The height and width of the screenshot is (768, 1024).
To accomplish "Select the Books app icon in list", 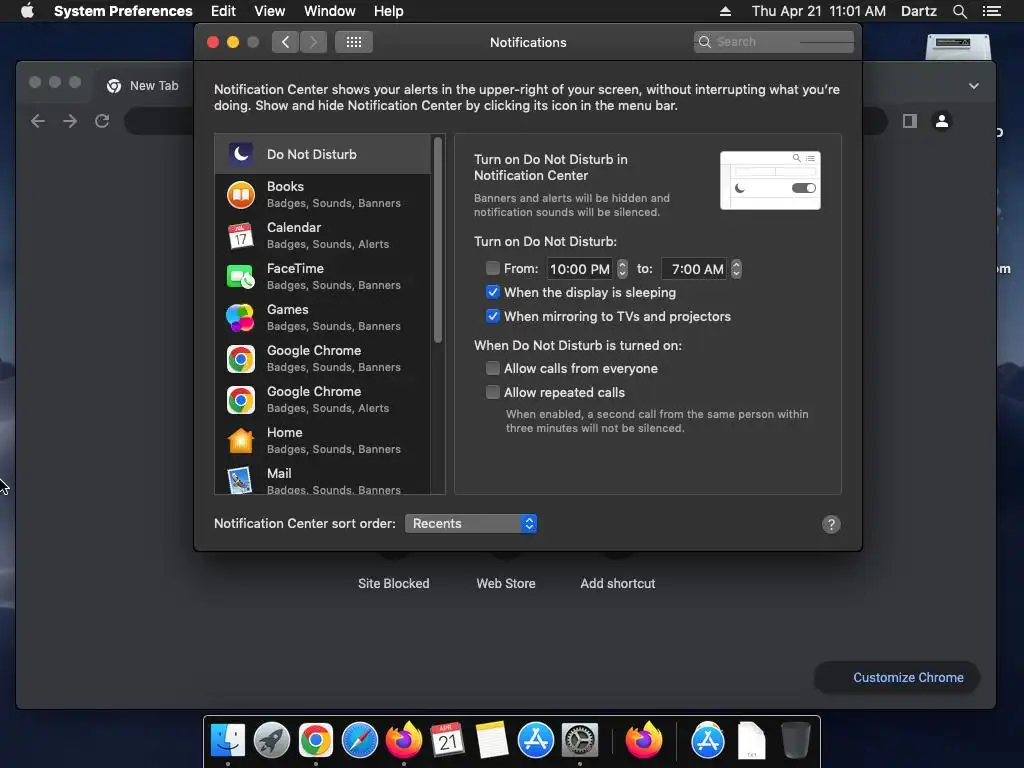I will pos(240,195).
